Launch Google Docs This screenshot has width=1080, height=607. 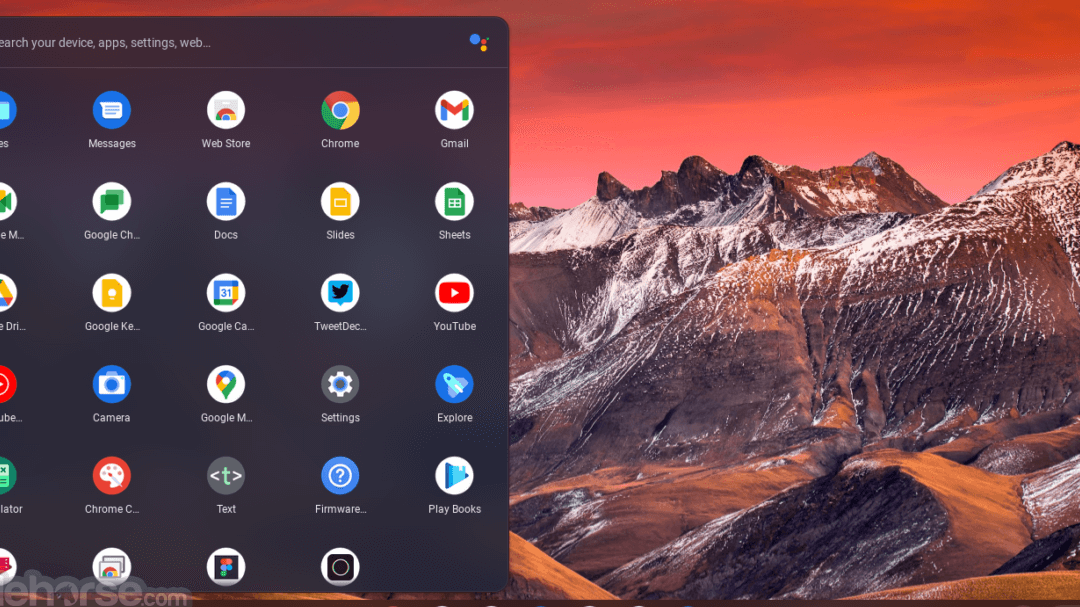coord(226,202)
